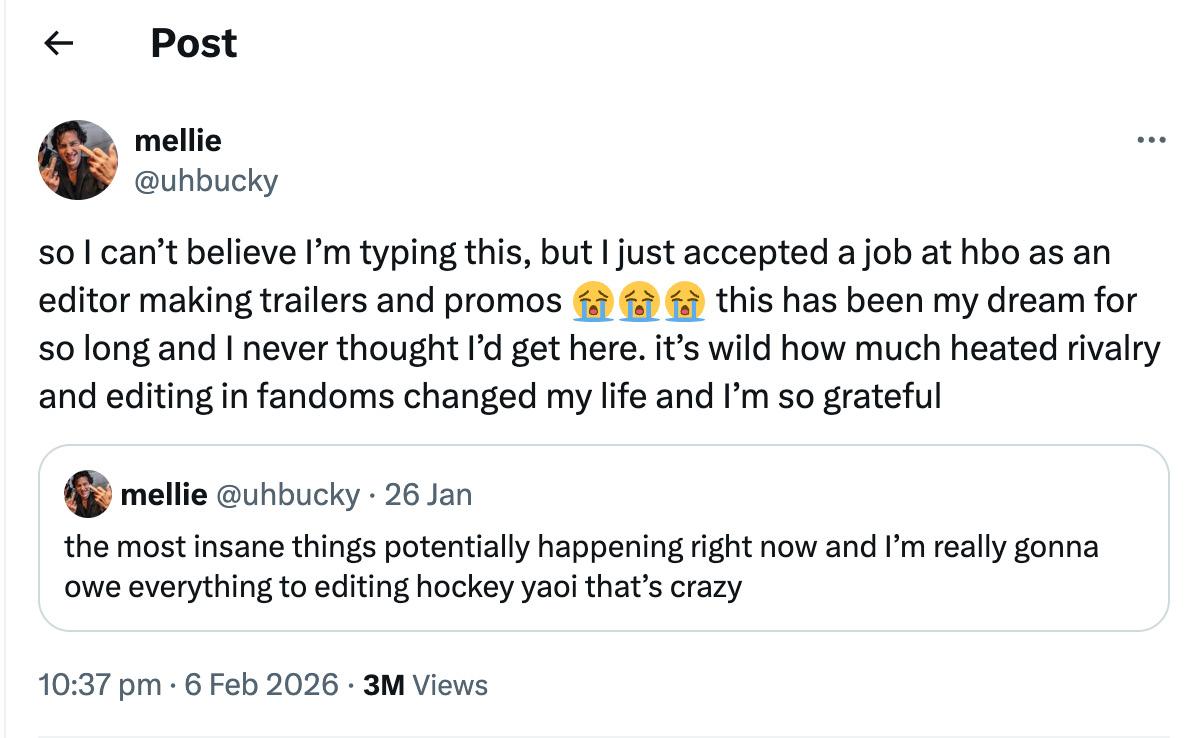The height and width of the screenshot is (738, 1188).
Task: Click the "Post" header title
Action: point(194,43)
